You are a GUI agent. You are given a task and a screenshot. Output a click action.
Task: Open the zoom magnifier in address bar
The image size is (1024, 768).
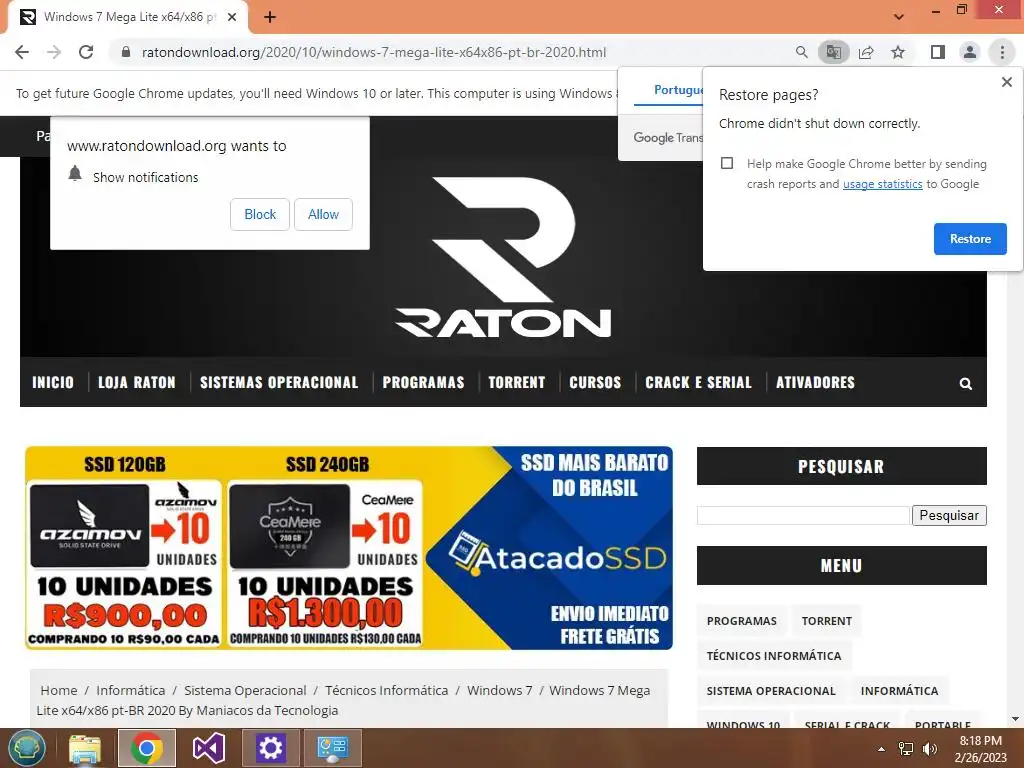801,52
